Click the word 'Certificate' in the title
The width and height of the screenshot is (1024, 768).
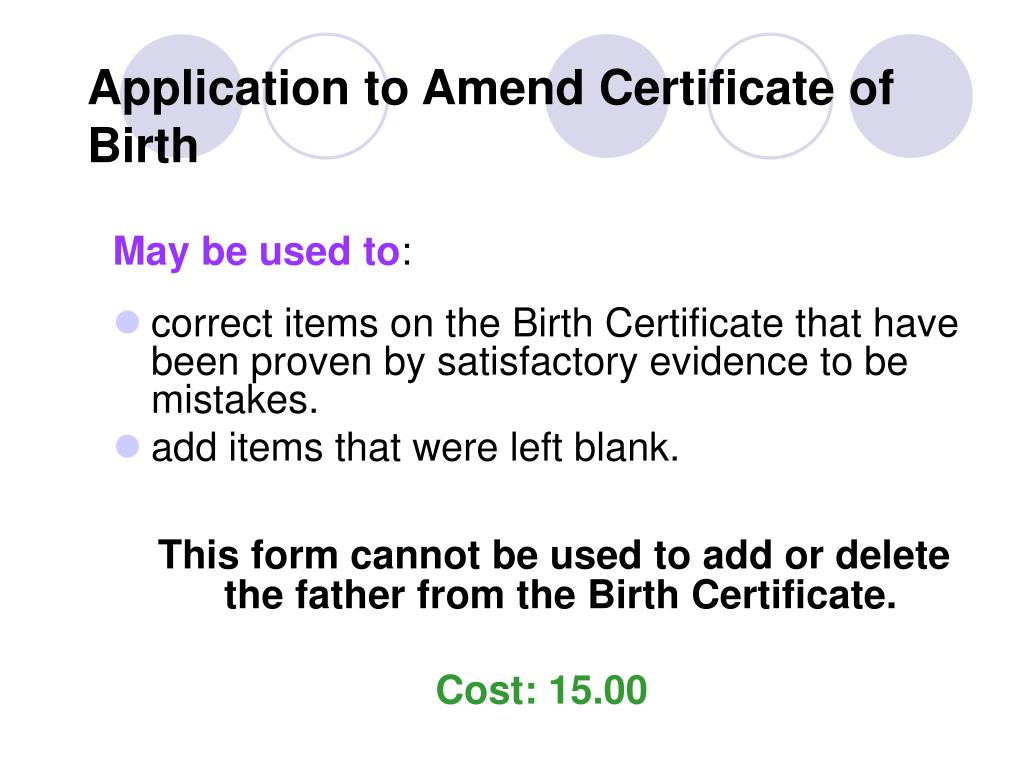point(716,88)
